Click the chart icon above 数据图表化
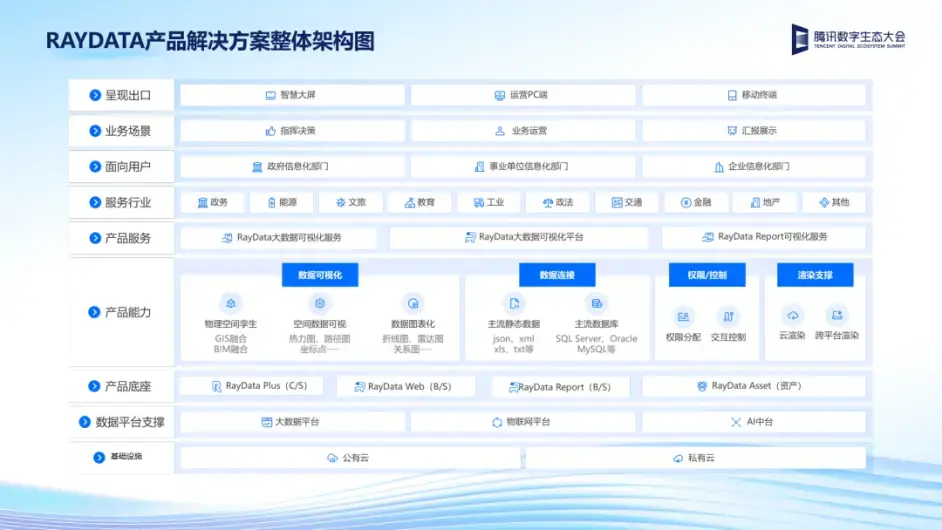This screenshot has height=530, width=942. pos(413,303)
